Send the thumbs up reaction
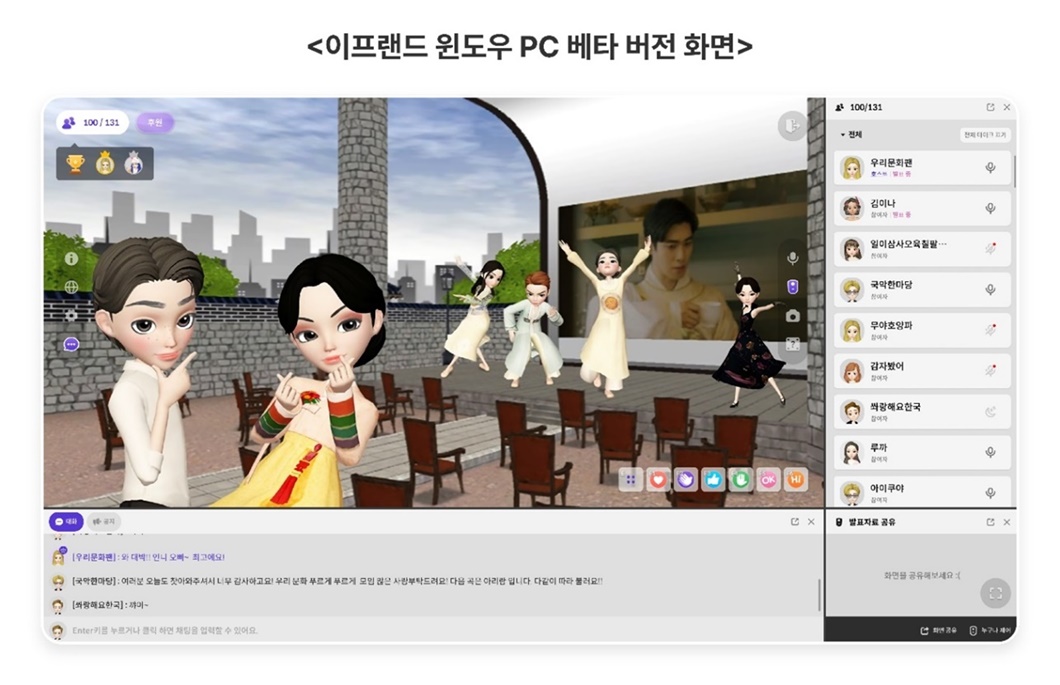Image resolution: width=1060 pixels, height=685 pixels. [x=713, y=478]
